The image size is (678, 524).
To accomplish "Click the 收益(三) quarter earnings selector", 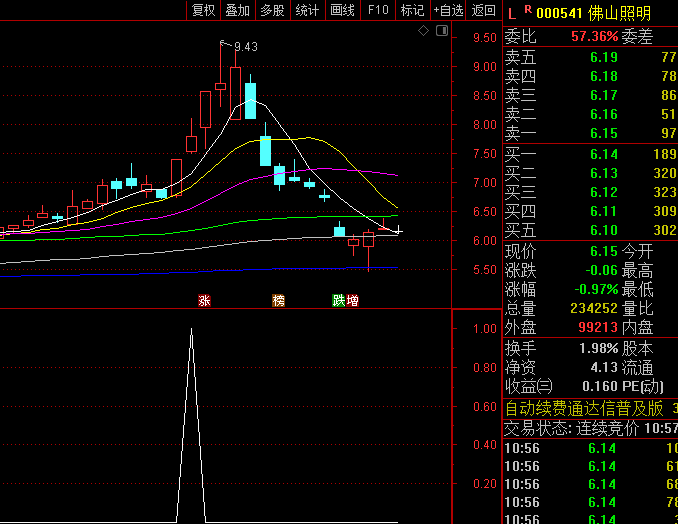I will click(528, 386).
